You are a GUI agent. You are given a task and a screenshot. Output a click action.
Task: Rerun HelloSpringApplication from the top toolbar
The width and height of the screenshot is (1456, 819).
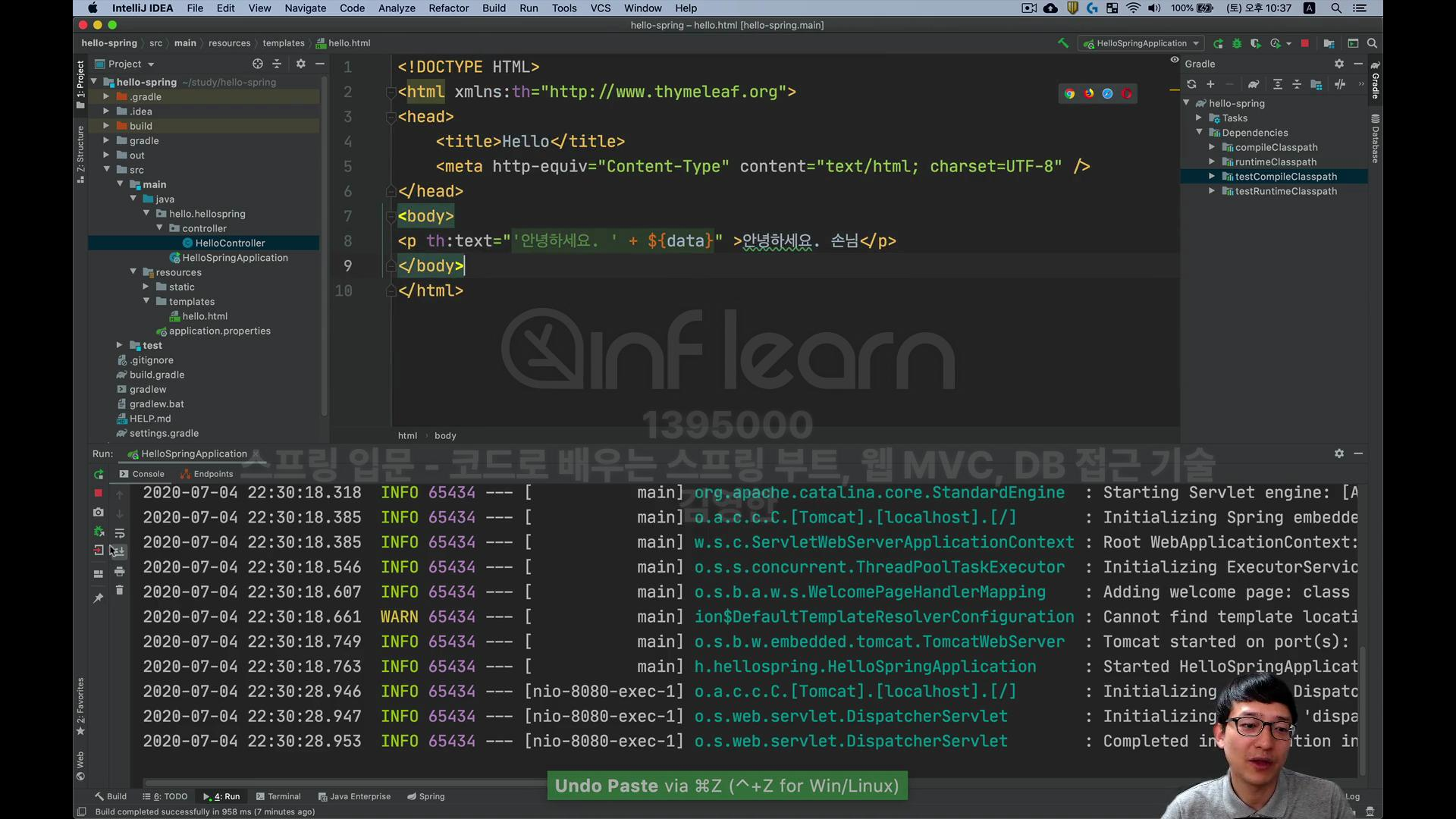point(1218,43)
